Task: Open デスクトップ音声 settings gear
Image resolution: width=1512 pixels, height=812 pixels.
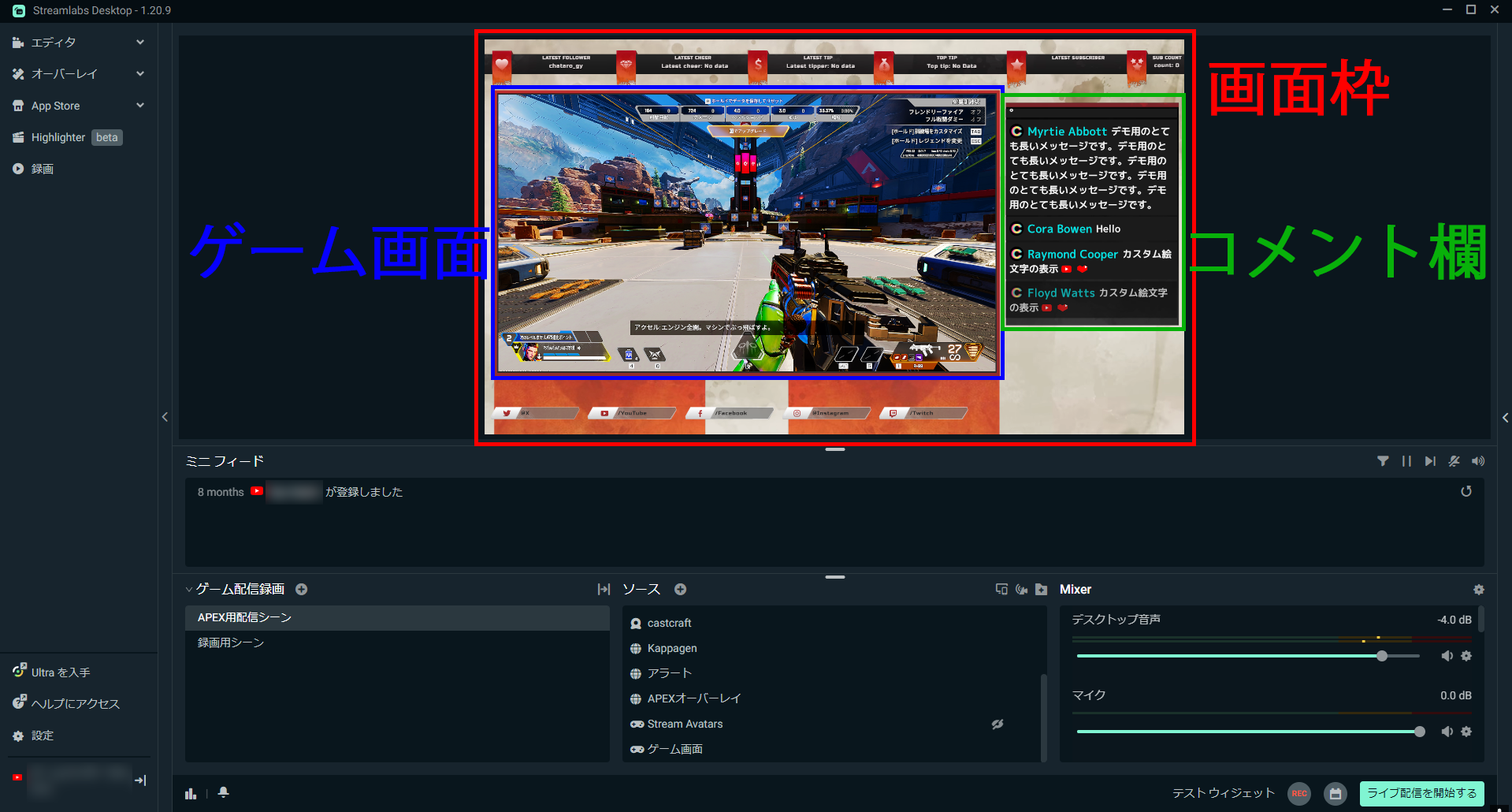Action: point(1466,656)
